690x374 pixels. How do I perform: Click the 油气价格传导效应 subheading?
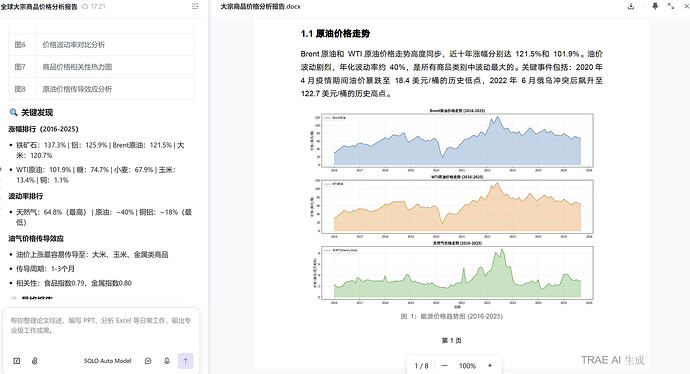36,238
